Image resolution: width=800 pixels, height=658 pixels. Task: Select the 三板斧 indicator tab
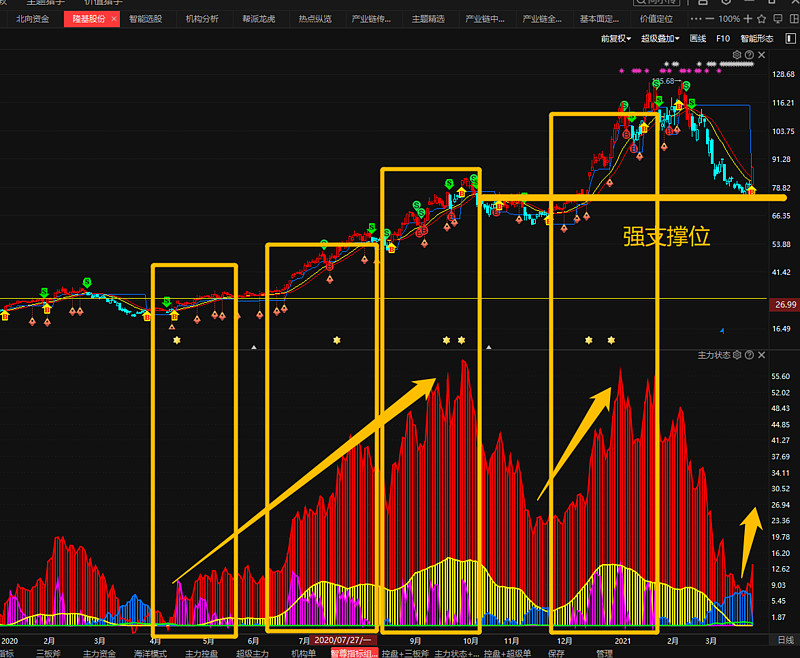click(48, 653)
